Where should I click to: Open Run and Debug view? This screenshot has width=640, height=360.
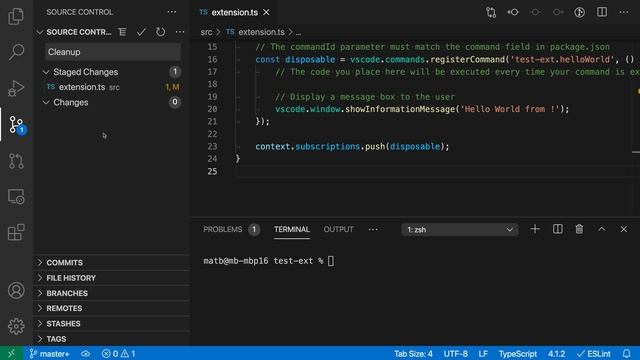point(16,88)
